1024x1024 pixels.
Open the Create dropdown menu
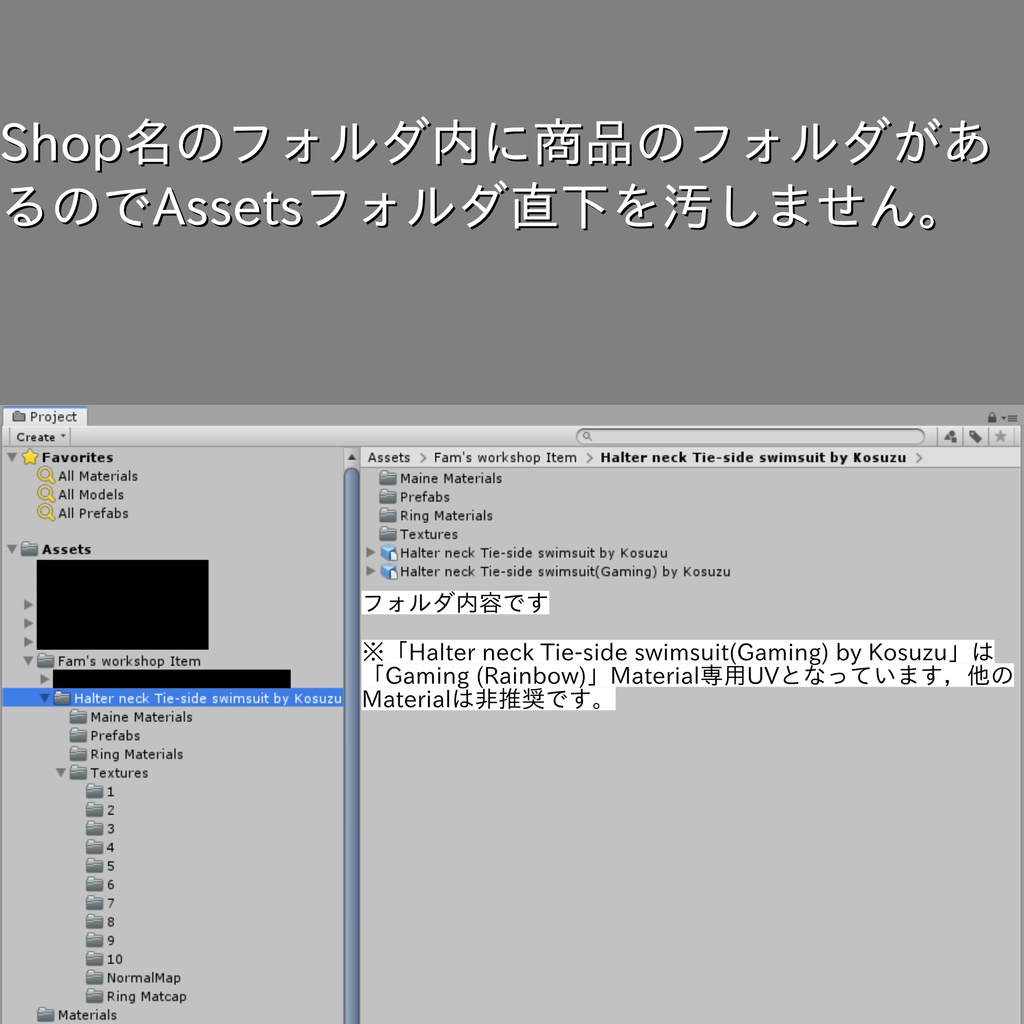pos(38,436)
